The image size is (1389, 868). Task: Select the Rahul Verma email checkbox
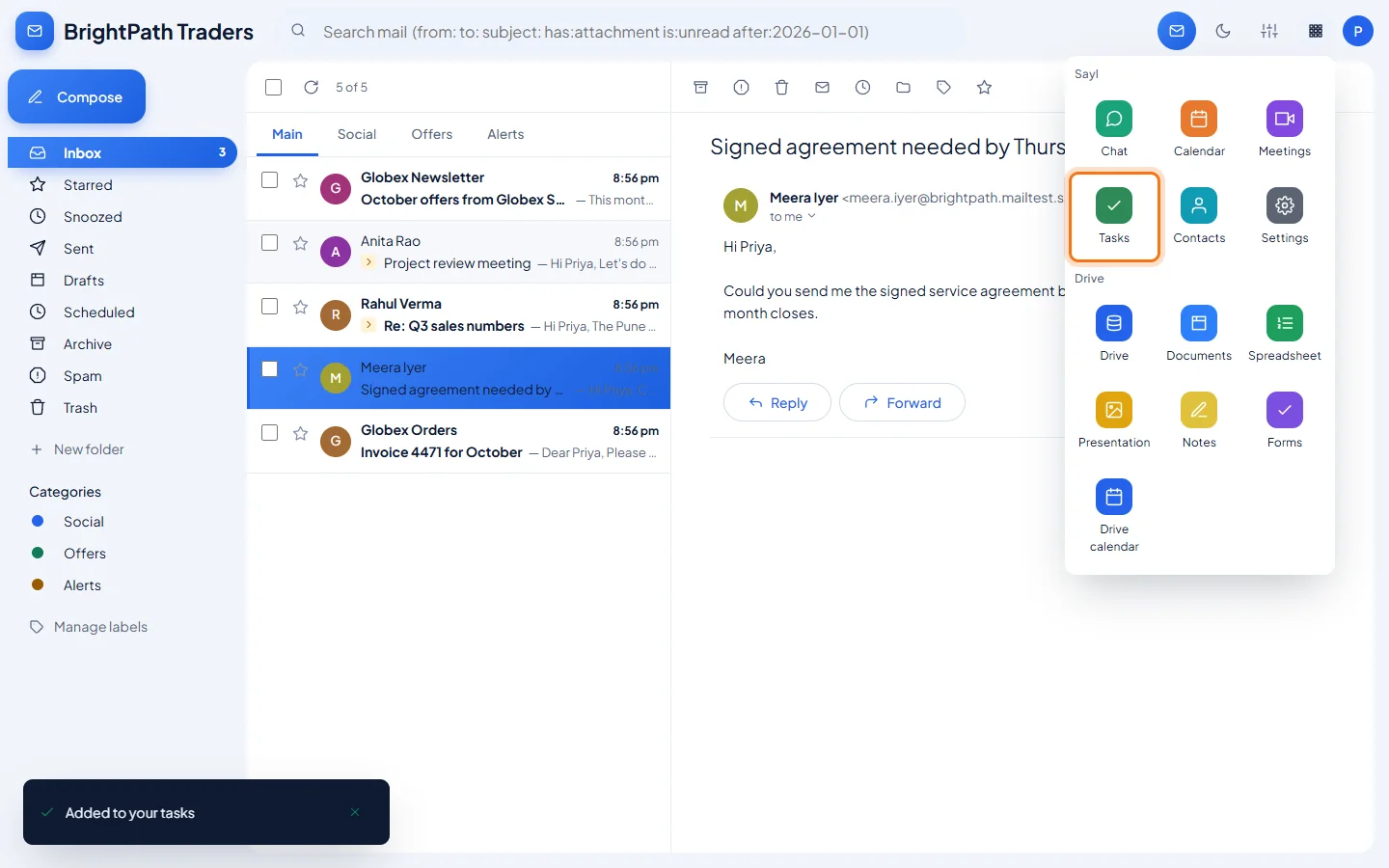click(270, 307)
